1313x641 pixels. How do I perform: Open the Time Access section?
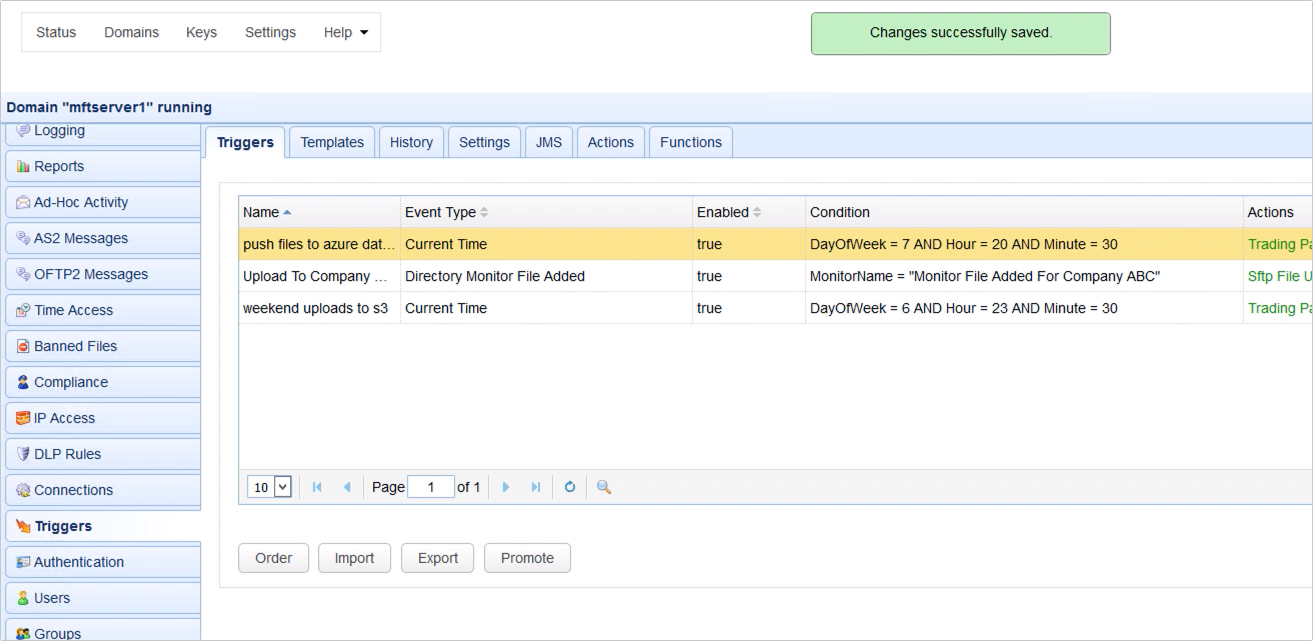(x=72, y=310)
